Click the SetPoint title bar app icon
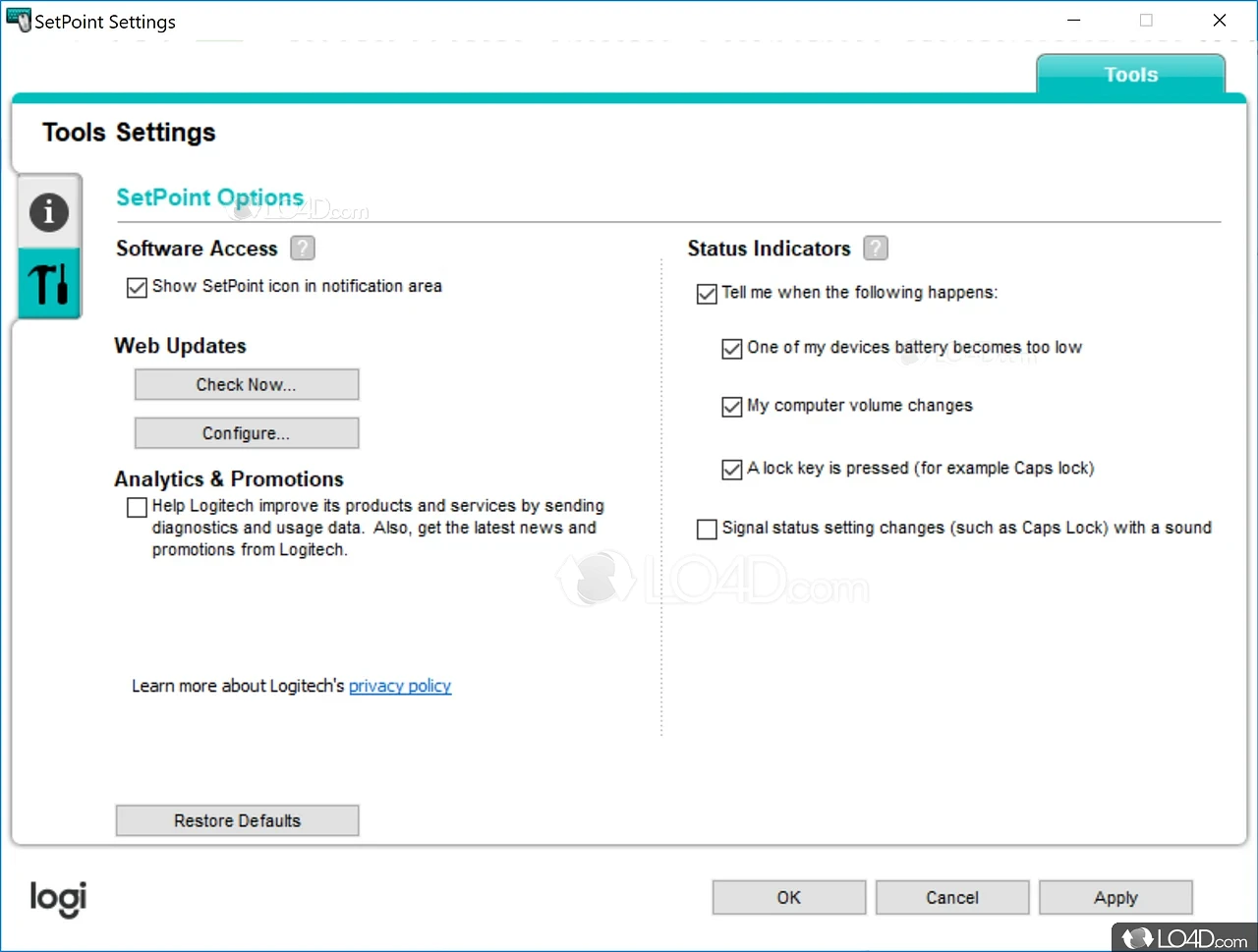The image size is (1258, 952). (18, 21)
